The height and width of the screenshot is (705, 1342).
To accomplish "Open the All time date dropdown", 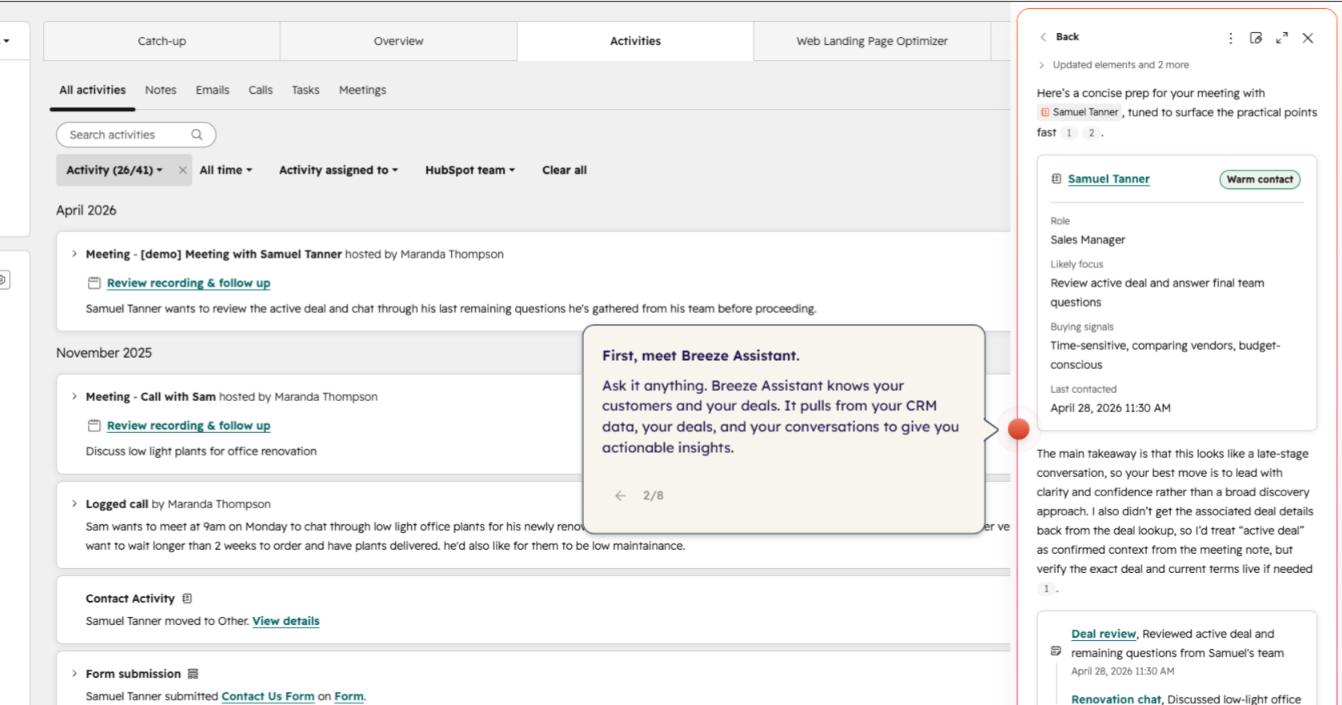I will point(226,170).
